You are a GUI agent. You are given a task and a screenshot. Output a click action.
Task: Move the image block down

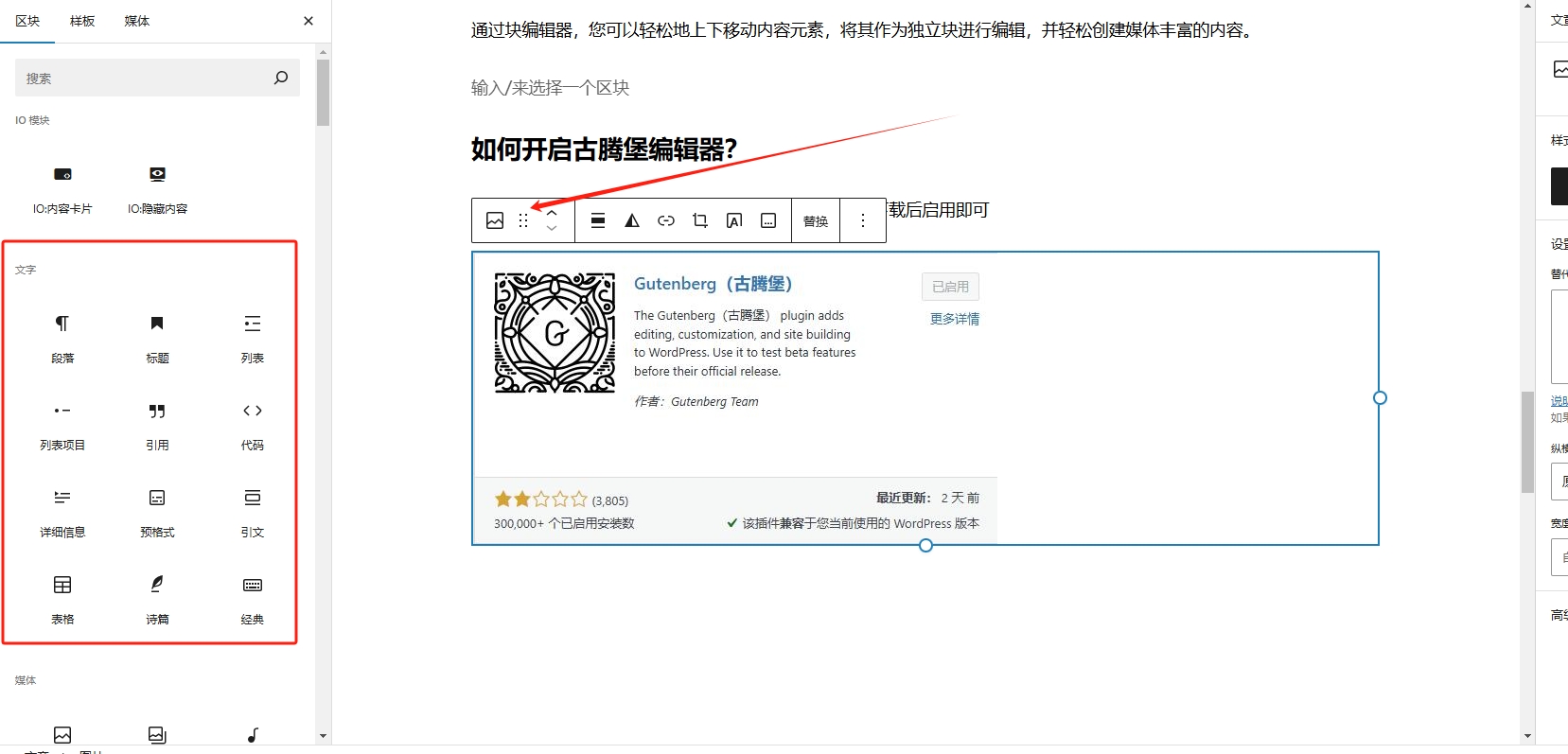552,228
